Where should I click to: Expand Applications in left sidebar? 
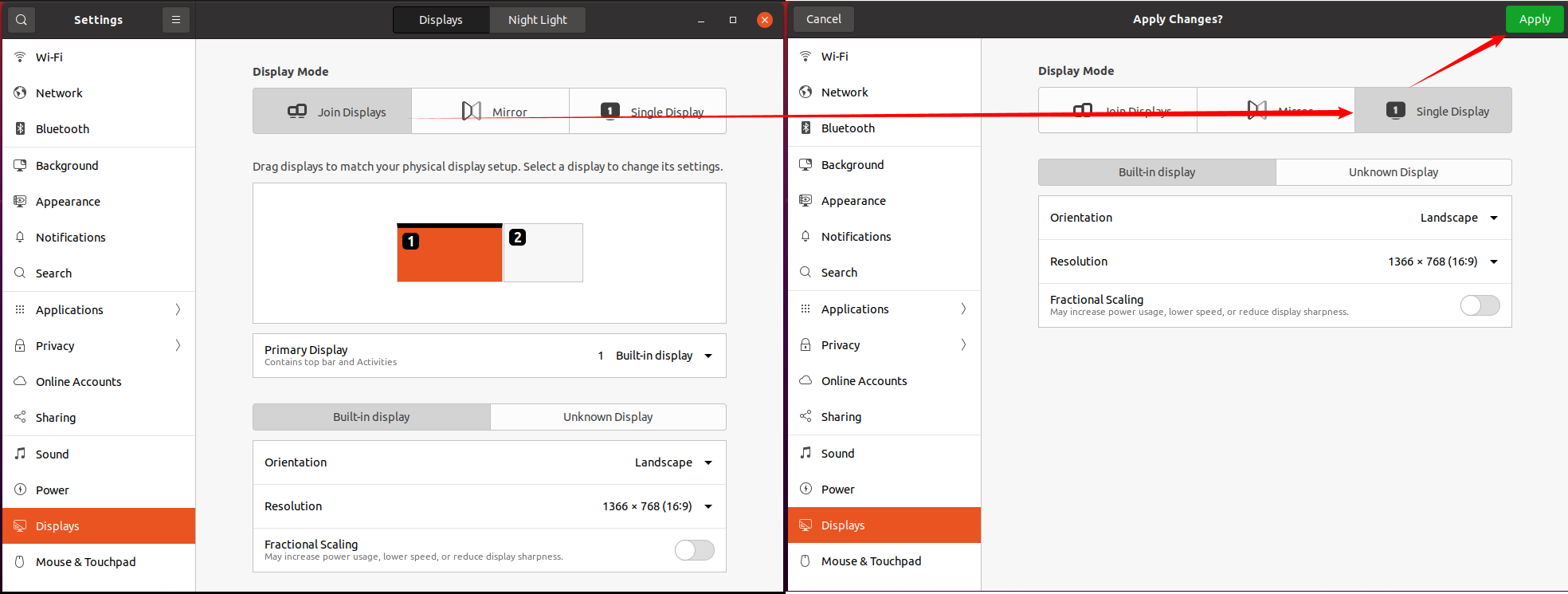(x=99, y=310)
